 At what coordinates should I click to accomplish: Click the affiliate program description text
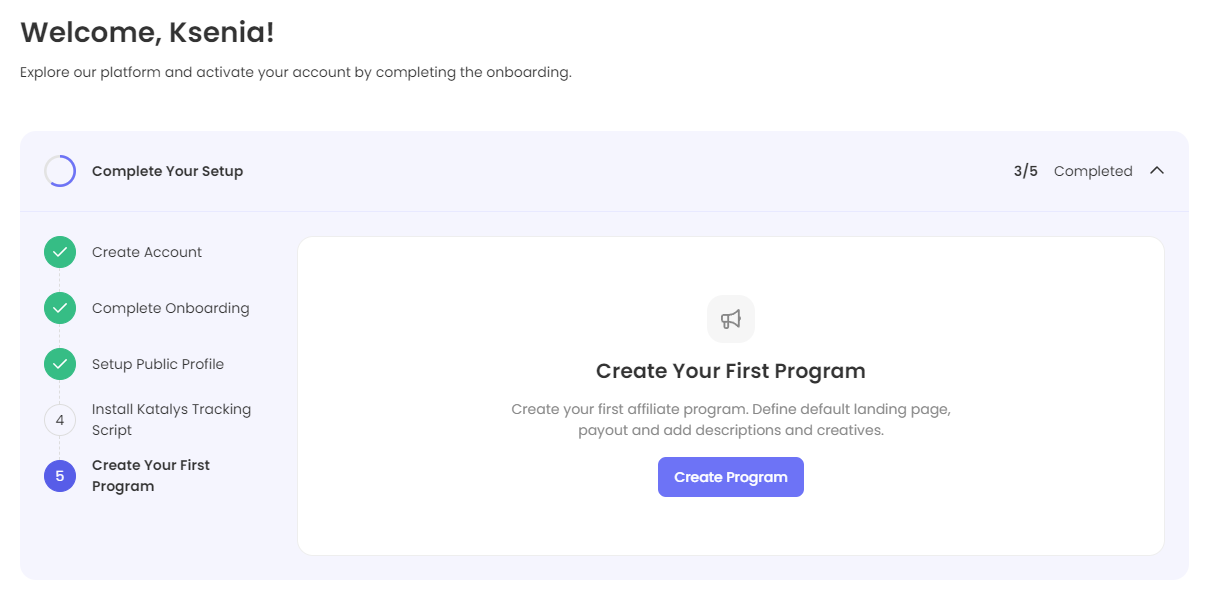(731, 420)
